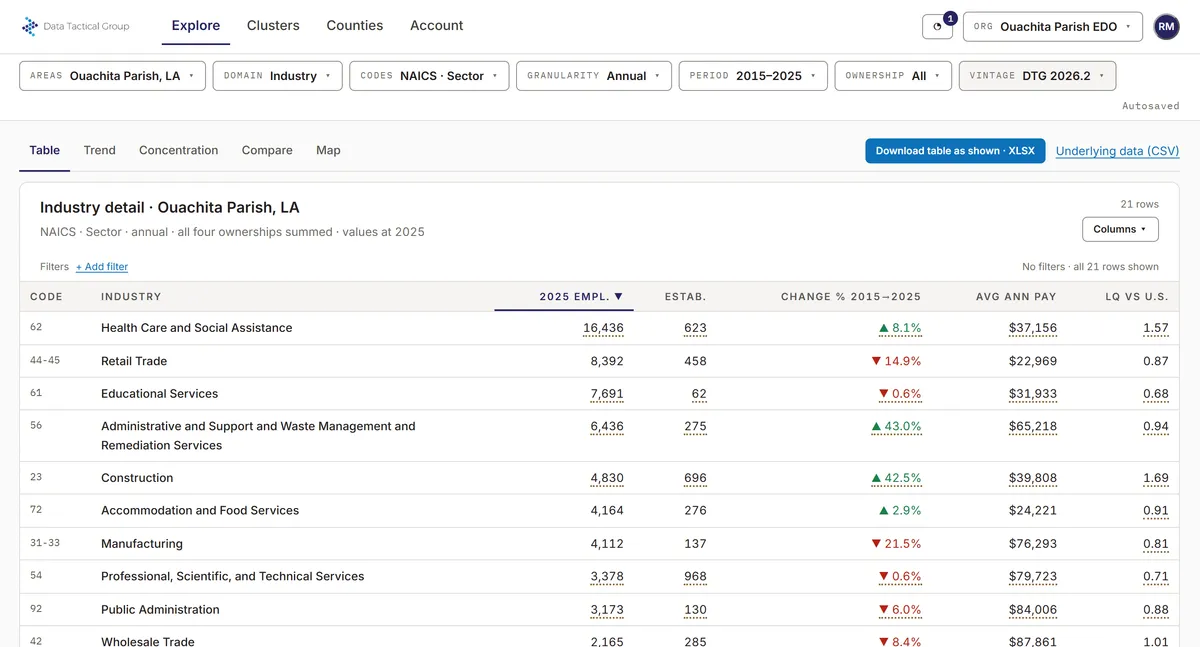
Task: Click the ▼ 14.9% change value
Action: (896, 361)
